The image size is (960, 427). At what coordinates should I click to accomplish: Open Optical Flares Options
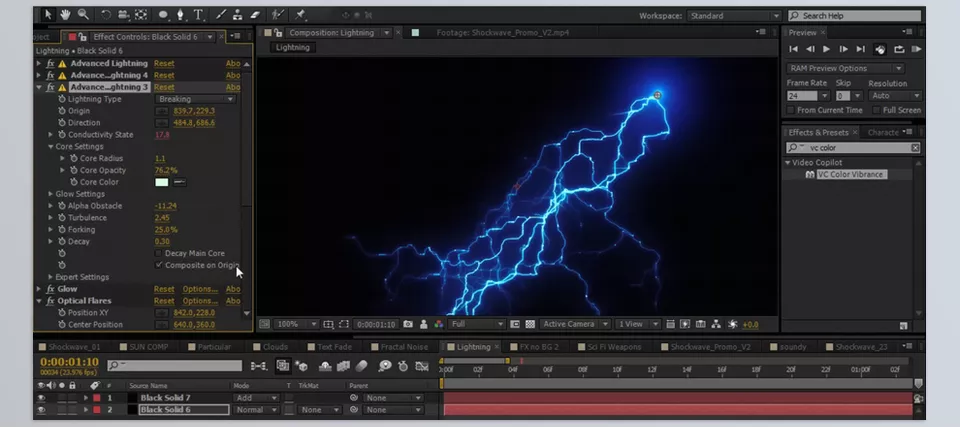point(200,301)
